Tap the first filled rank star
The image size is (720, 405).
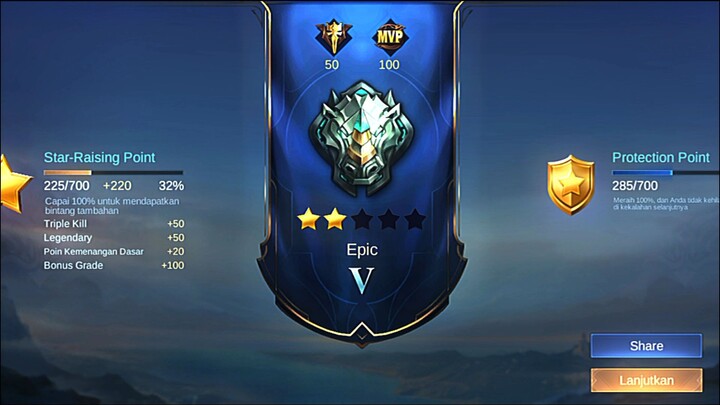tap(309, 219)
